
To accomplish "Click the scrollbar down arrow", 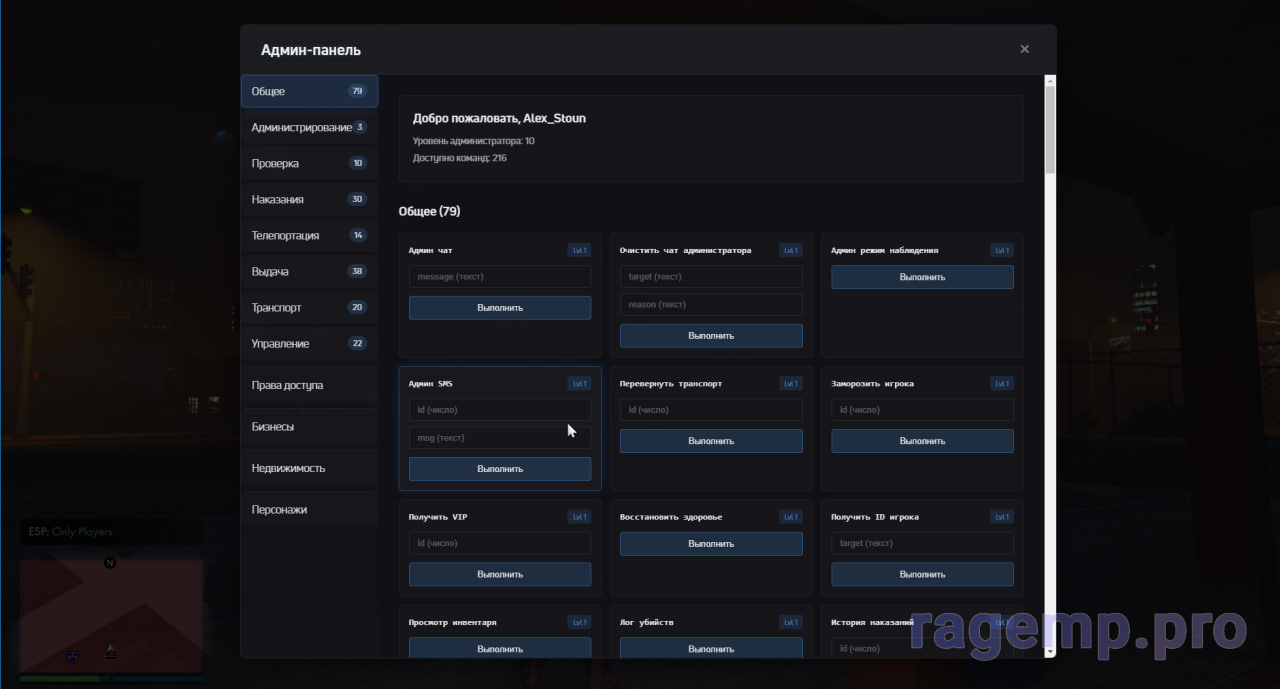I will point(1050,651).
